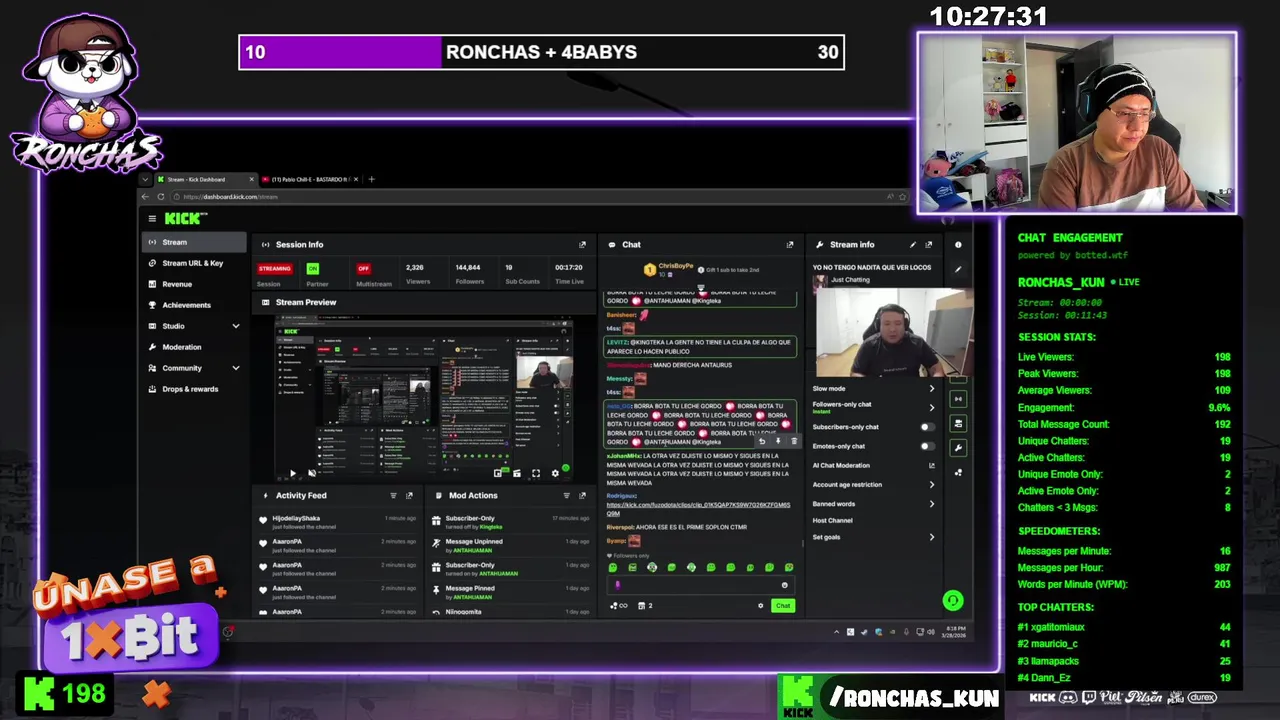This screenshot has width=1280, height=720.
Task: Select Stream in the sidebar
Action: (x=194, y=242)
